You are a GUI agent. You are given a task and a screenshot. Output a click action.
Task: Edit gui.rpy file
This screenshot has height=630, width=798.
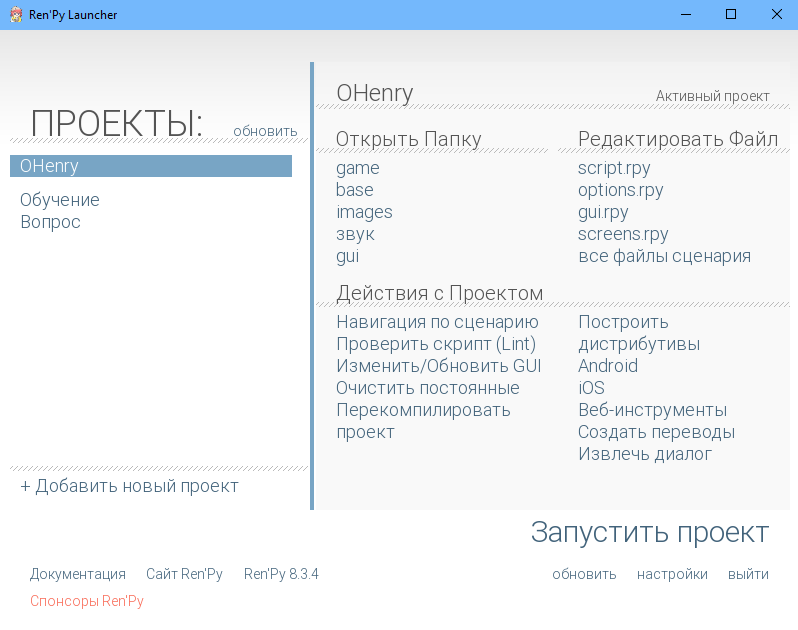coord(603,212)
